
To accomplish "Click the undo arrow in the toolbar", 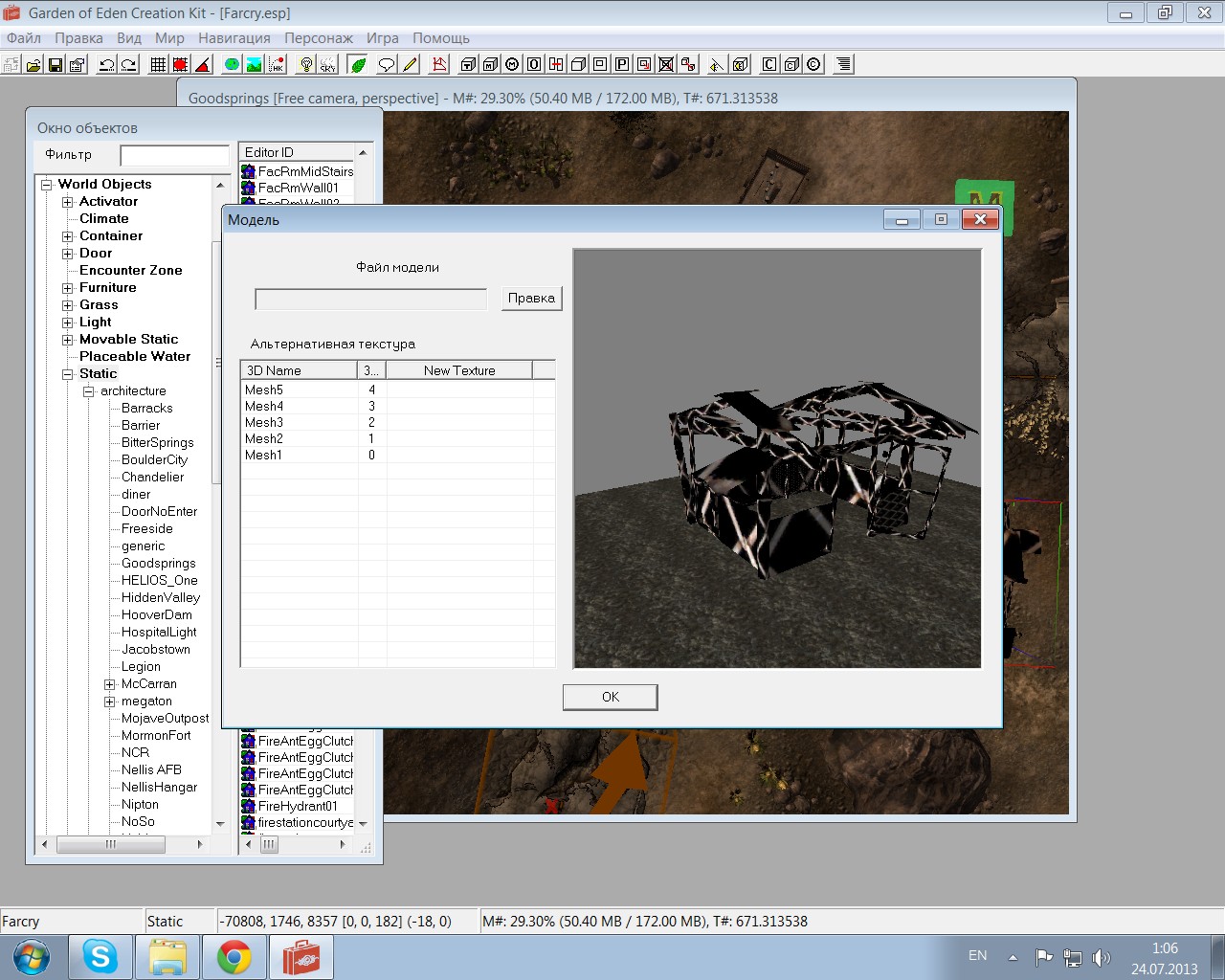I will [106, 64].
